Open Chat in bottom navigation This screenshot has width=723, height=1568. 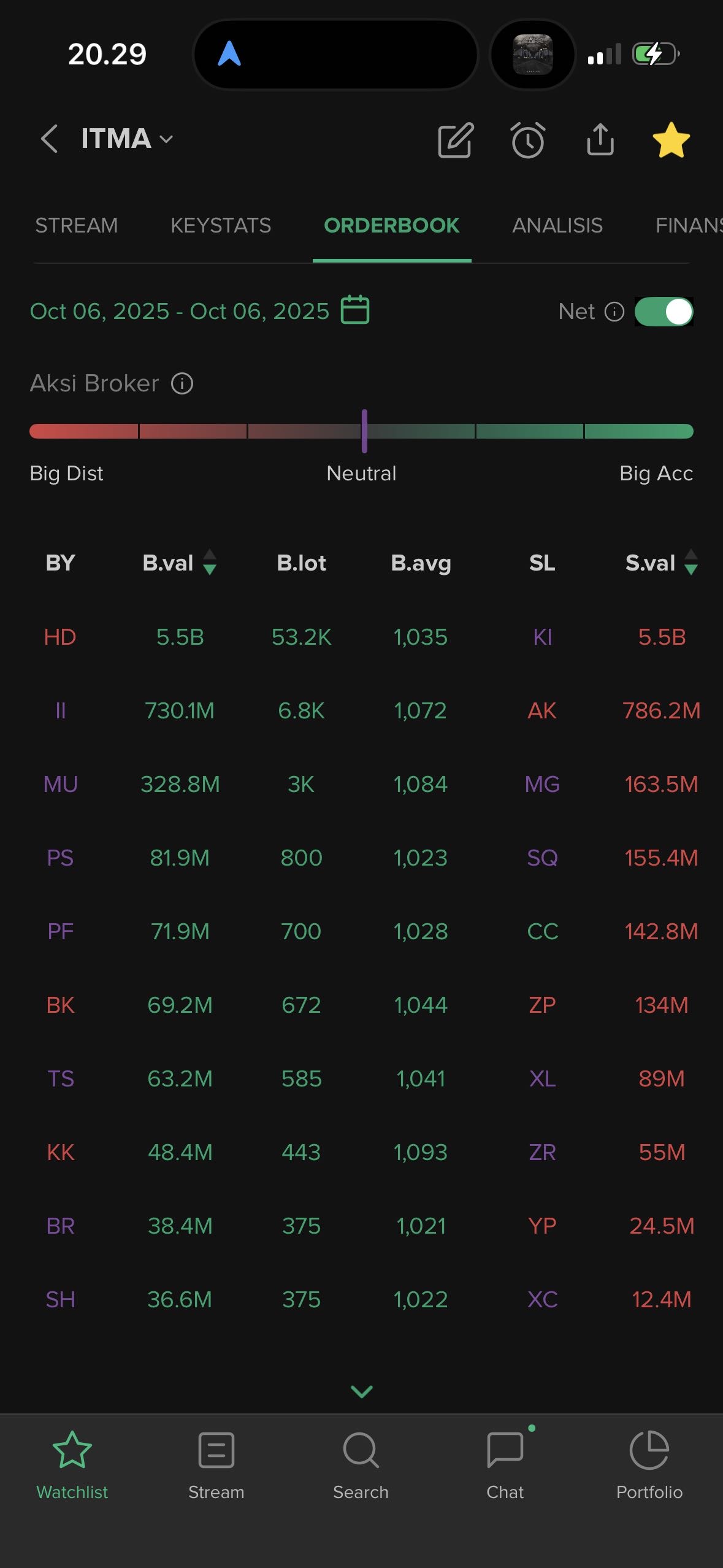pos(505,1465)
